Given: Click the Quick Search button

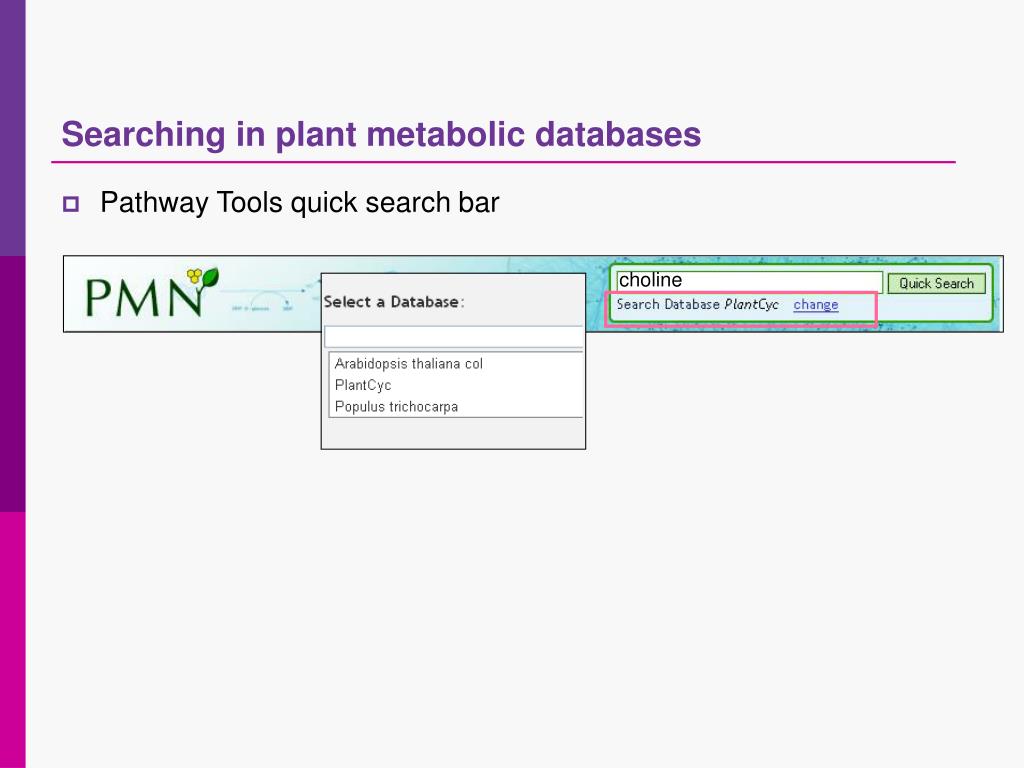Looking at the screenshot, I should tap(936, 283).
